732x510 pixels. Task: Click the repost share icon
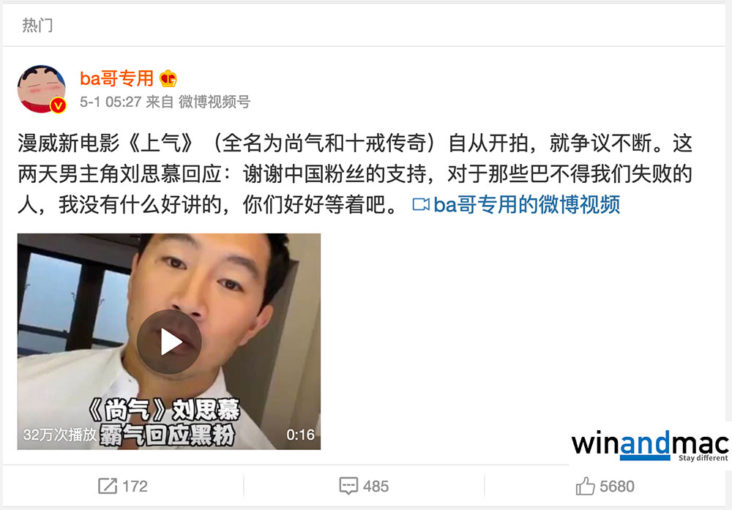click(x=107, y=486)
